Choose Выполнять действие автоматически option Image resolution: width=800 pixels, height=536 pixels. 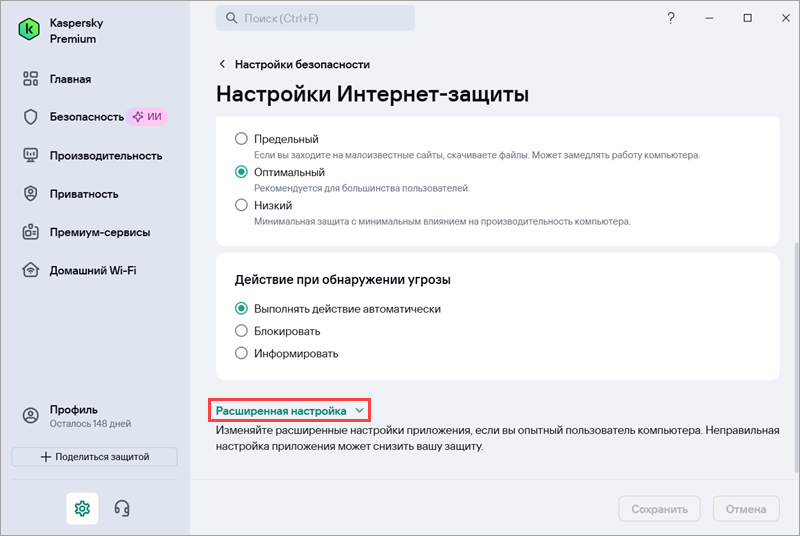(241, 309)
